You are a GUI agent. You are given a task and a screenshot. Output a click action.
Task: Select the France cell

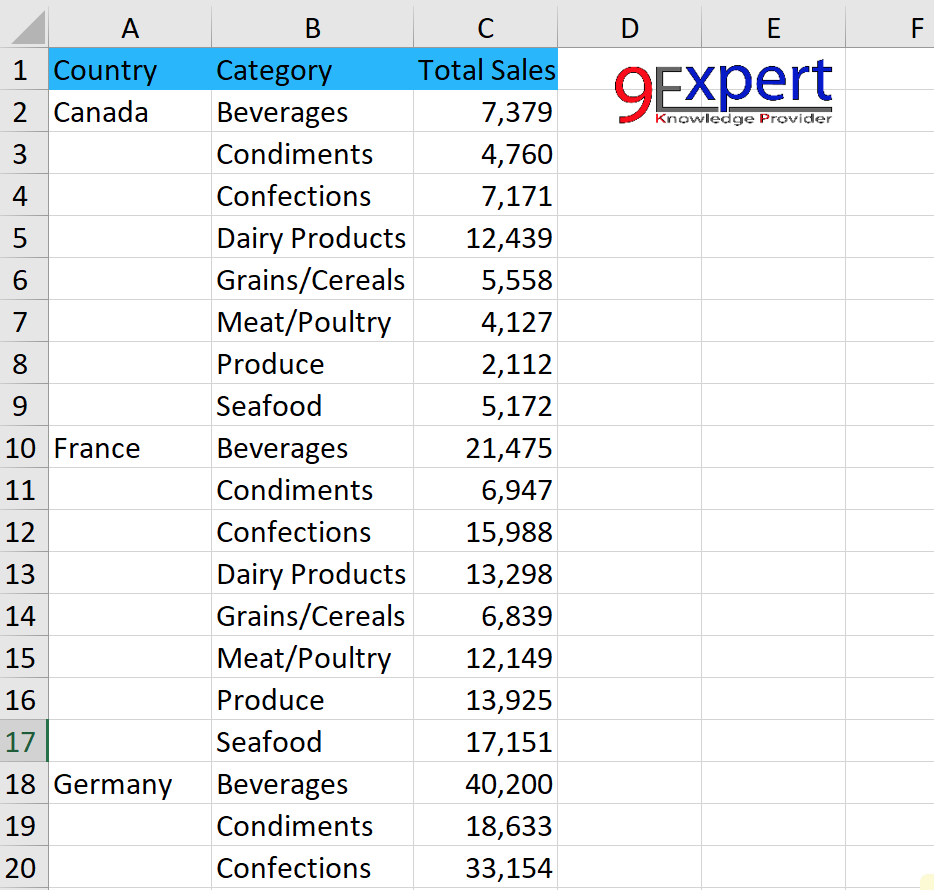click(130, 448)
